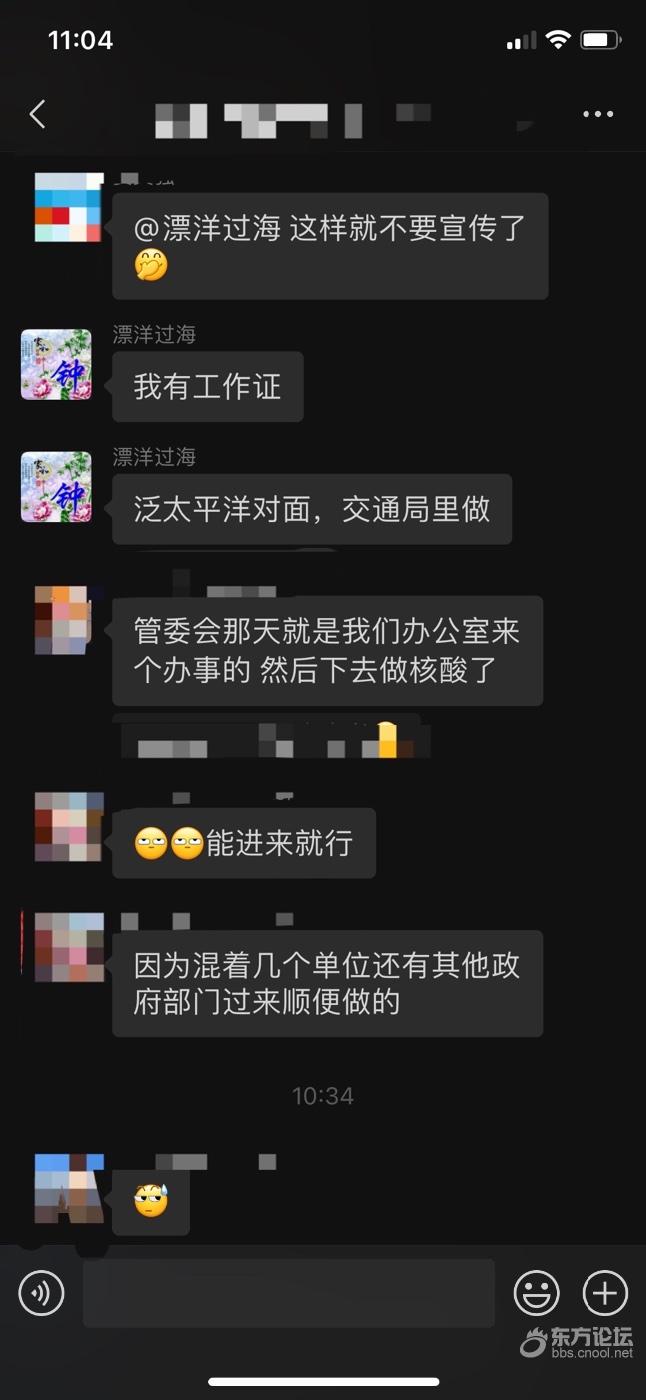
Task: Tap the 能进来就行 message bubble
Action: (x=244, y=843)
